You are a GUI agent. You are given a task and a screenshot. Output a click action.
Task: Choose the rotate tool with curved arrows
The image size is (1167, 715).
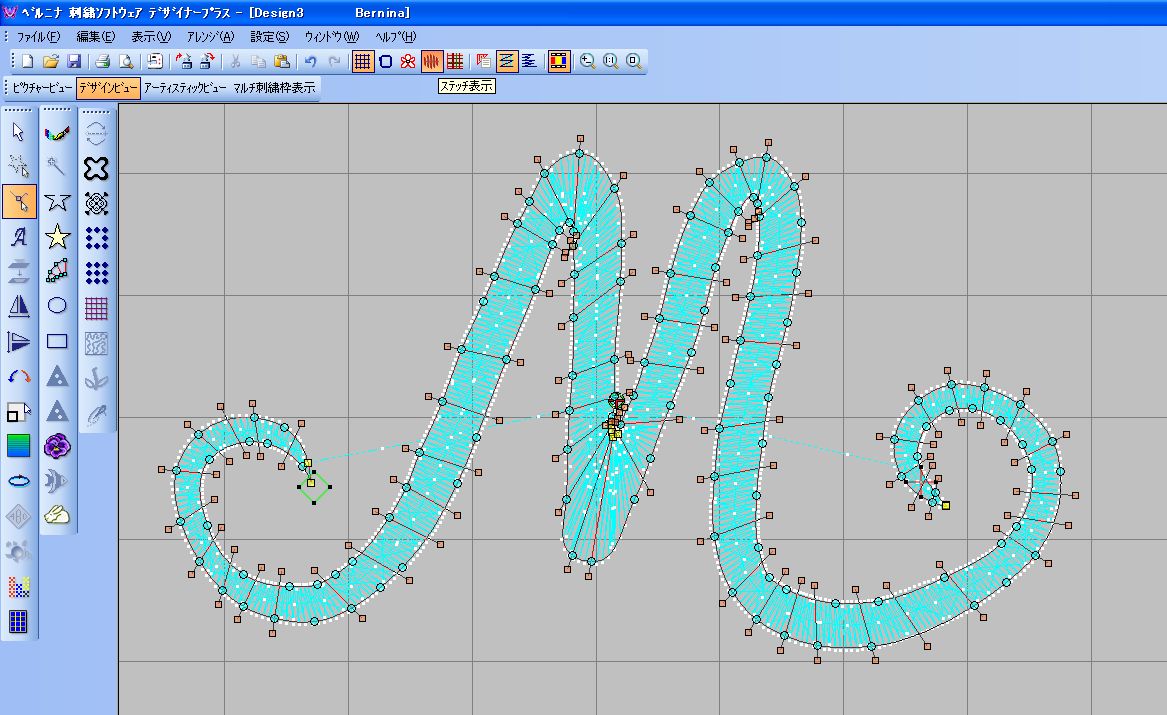19,376
